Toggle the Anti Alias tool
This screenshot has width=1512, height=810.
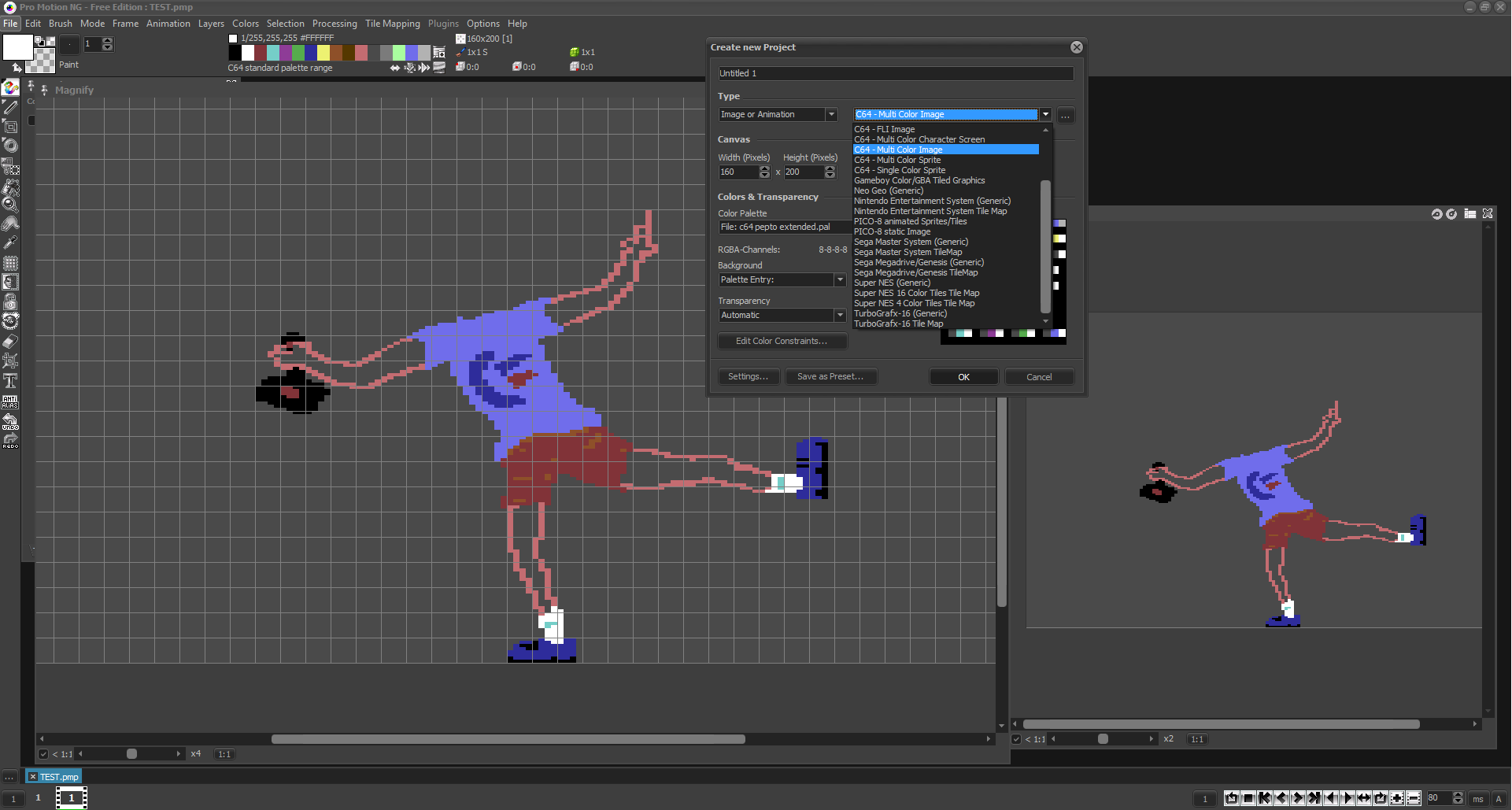tap(10, 401)
